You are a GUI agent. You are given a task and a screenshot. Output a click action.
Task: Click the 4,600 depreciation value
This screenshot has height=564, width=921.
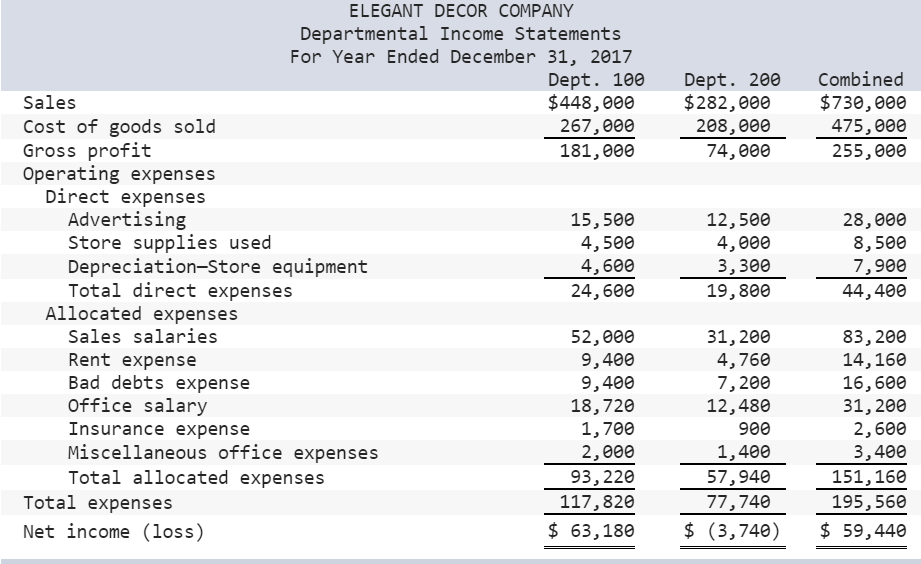(608, 266)
